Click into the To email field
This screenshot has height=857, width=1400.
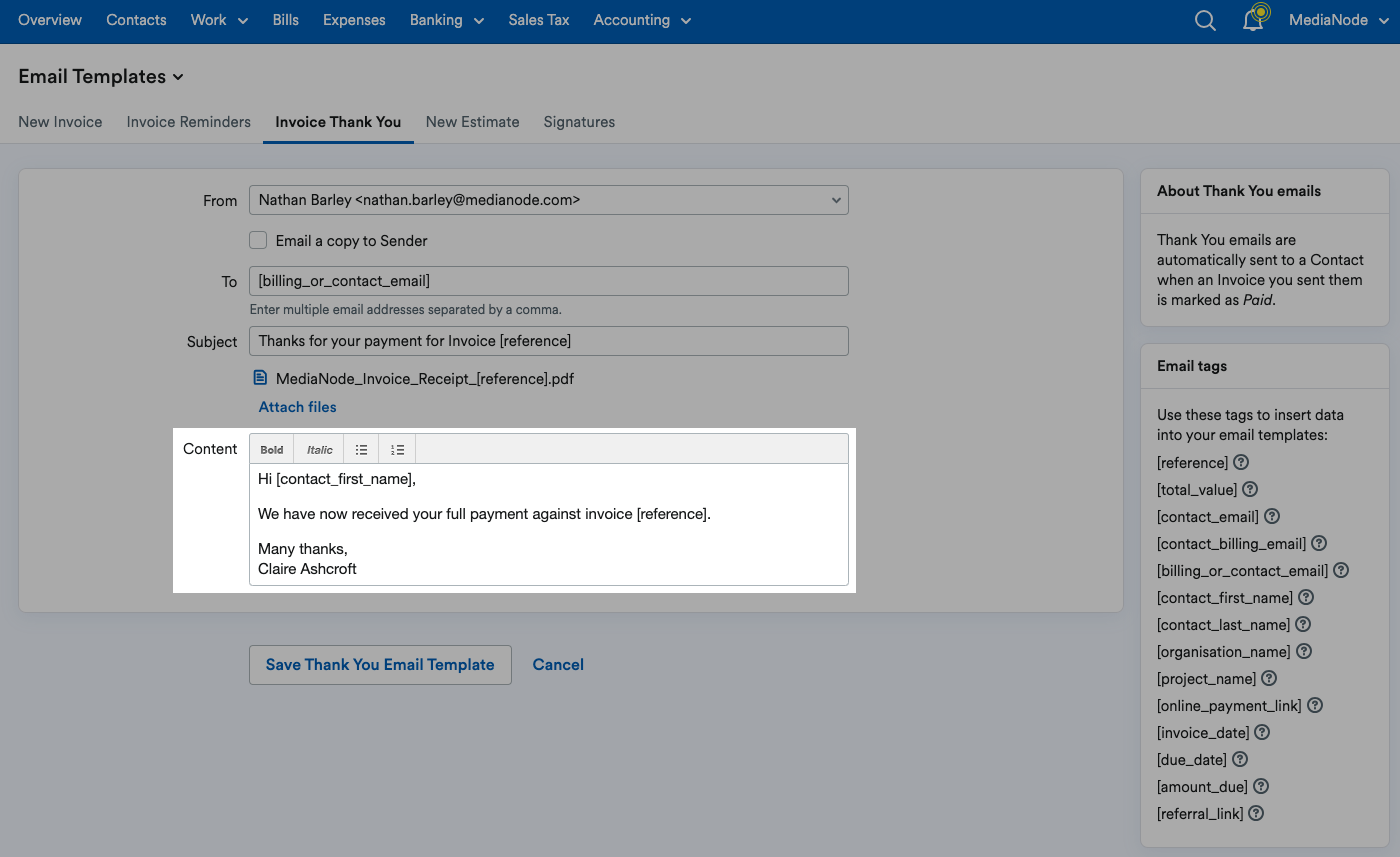pos(548,281)
